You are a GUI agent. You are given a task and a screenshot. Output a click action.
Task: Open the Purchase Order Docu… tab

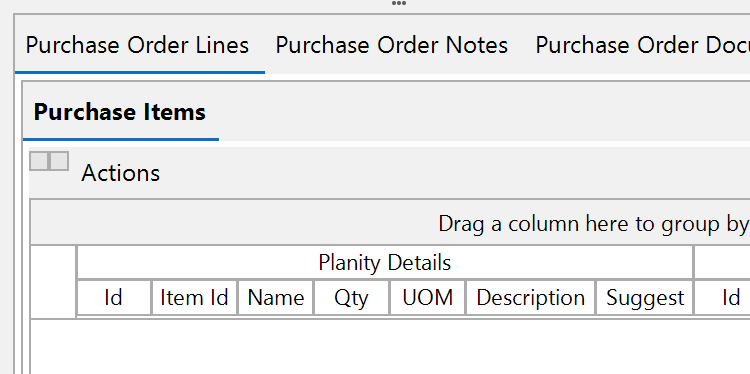click(642, 45)
